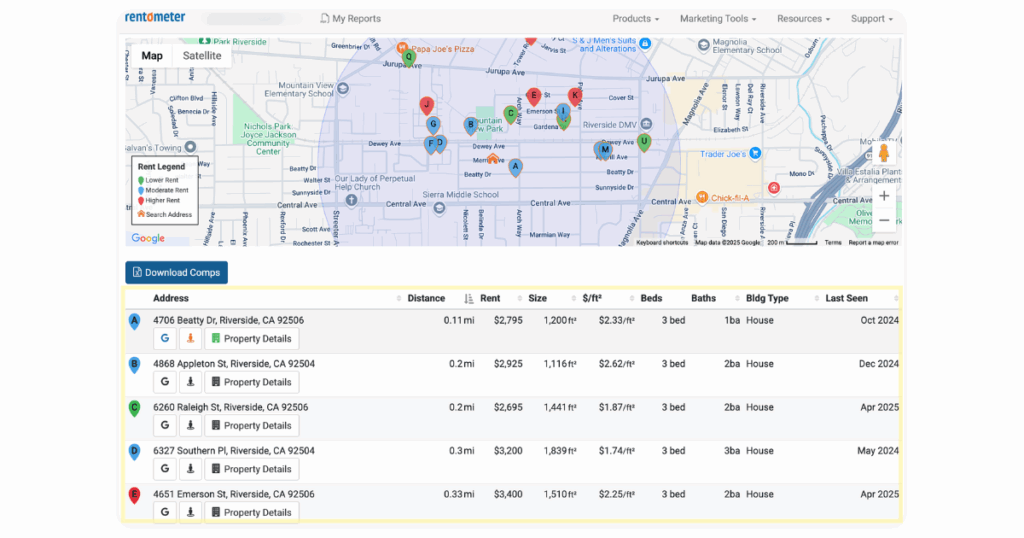Switch map to Satellite view
This screenshot has width=1024, height=538.
(202, 56)
